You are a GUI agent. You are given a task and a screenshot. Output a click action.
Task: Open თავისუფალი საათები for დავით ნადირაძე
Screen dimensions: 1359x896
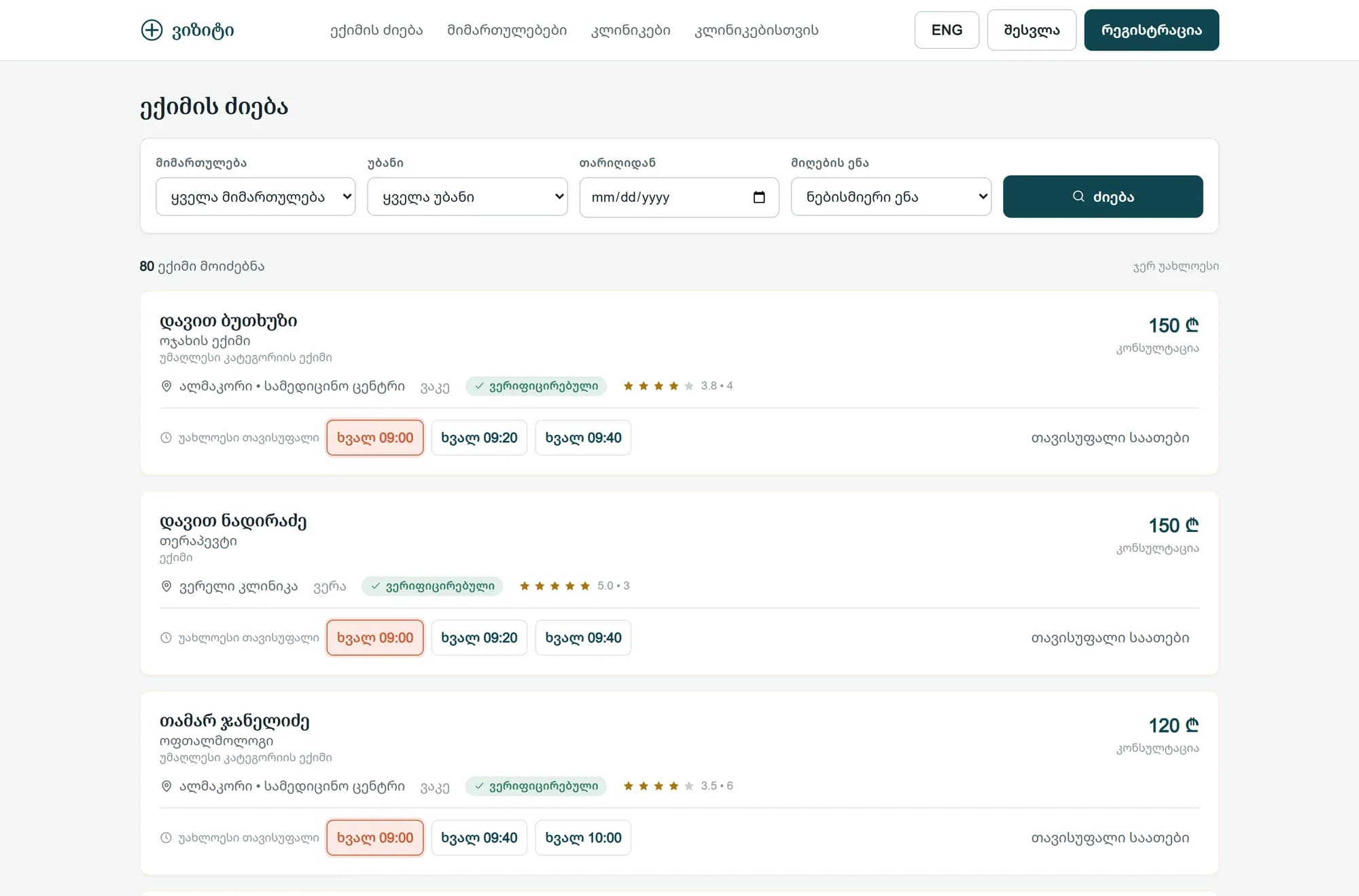(x=1110, y=638)
